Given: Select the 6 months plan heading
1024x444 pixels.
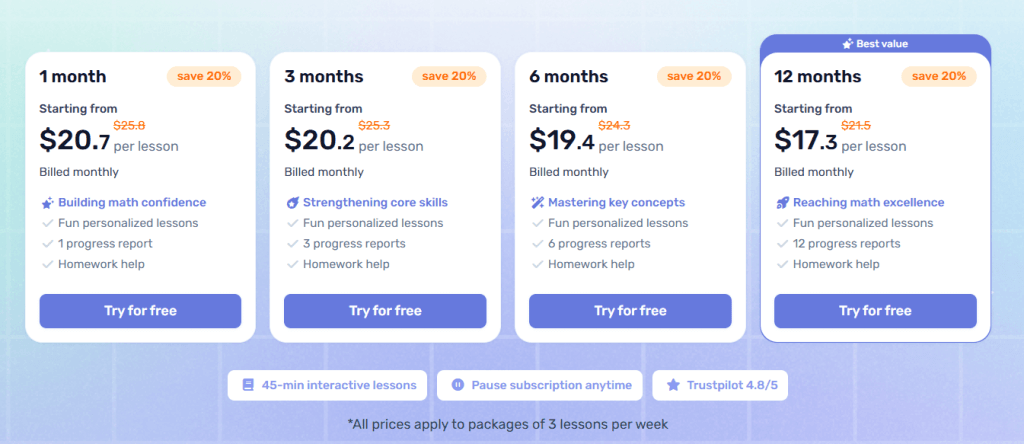Looking at the screenshot, I should [567, 77].
